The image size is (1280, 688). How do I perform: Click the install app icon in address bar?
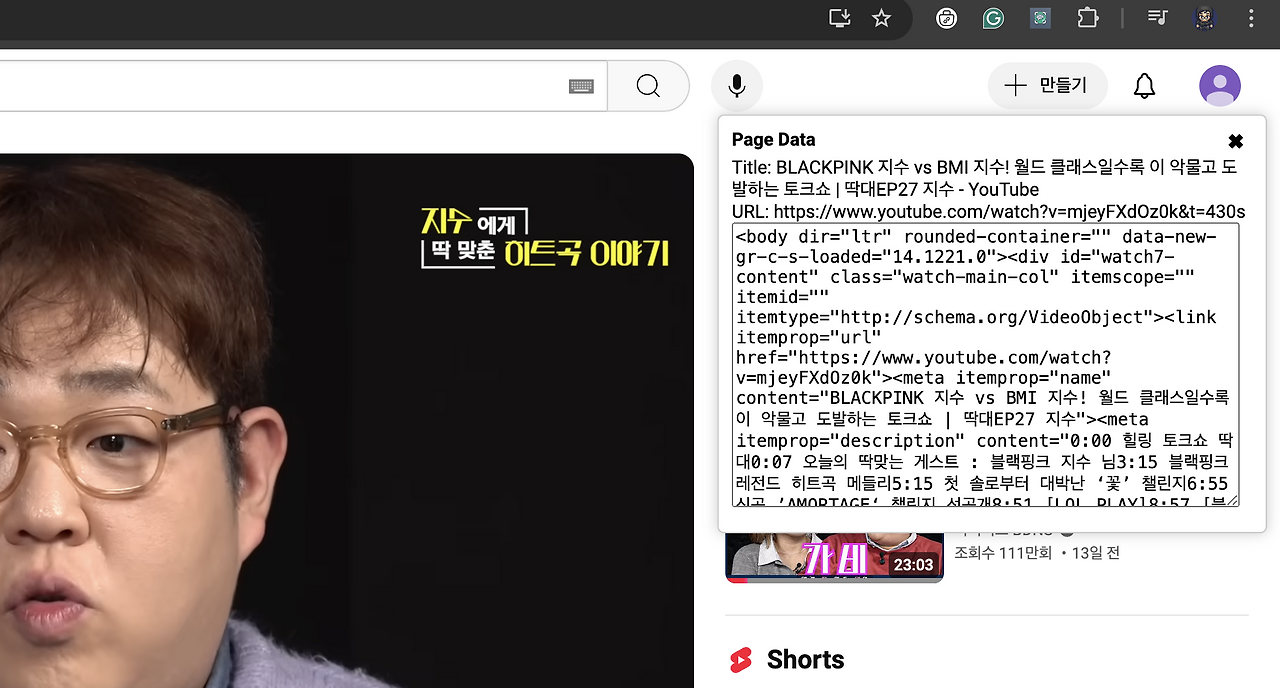840,18
